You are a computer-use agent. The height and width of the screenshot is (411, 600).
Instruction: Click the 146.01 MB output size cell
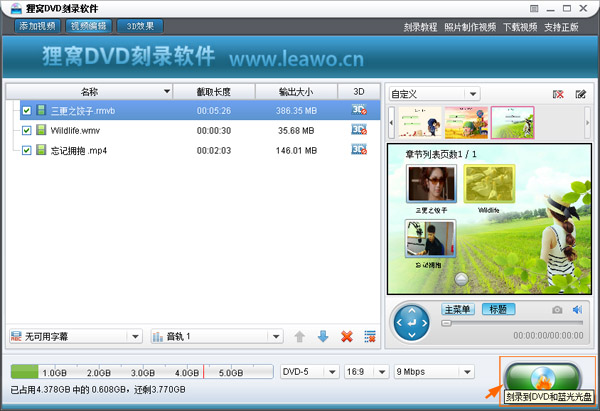click(x=296, y=151)
